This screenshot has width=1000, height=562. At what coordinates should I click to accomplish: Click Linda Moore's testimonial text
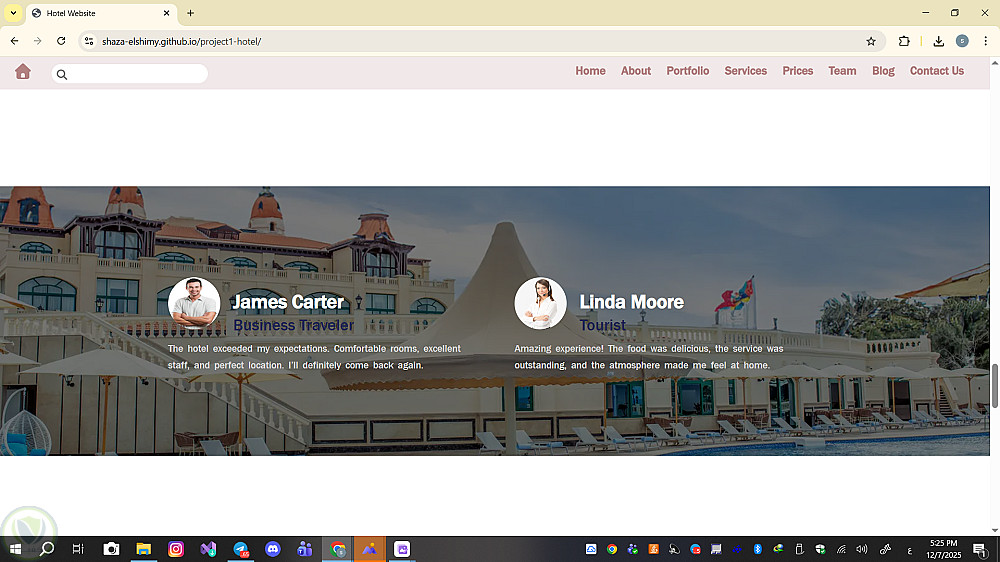[649, 357]
